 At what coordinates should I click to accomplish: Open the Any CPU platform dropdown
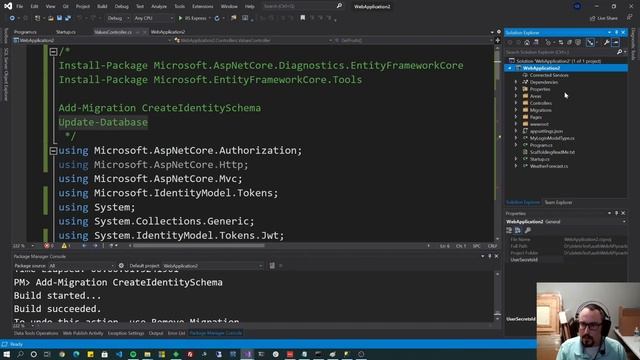point(153,18)
